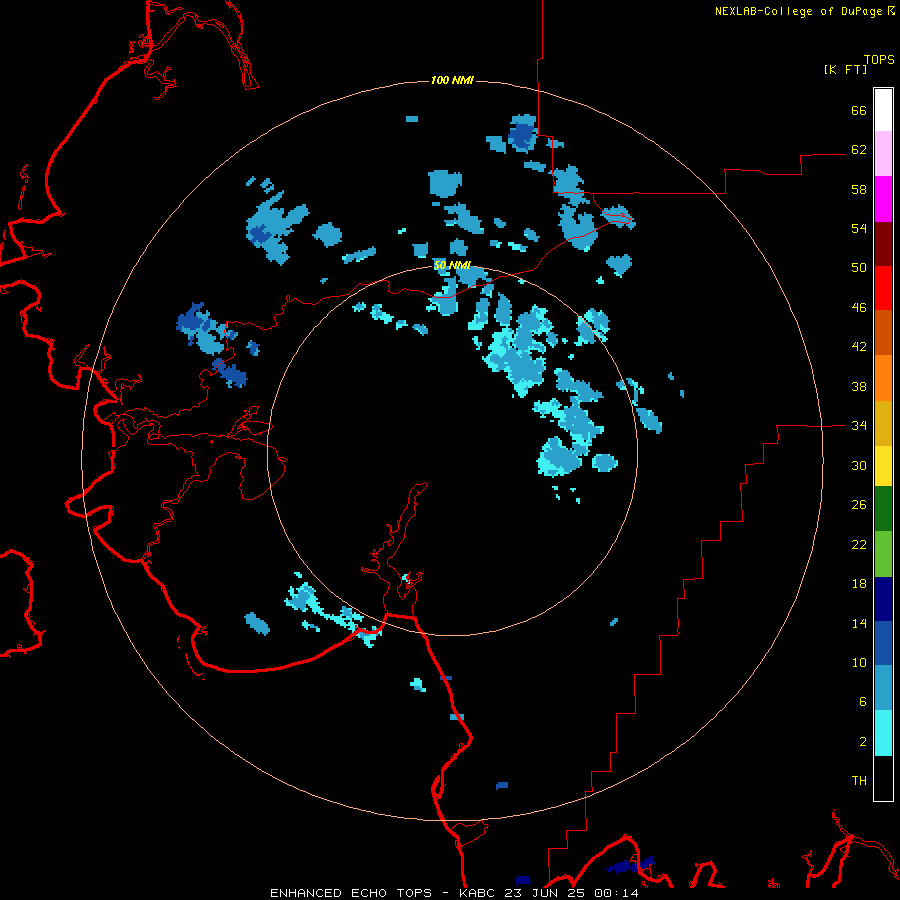This screenshot has width=900, height=900.
Task: Click the 2 legend value
Action: coord(863,742)
